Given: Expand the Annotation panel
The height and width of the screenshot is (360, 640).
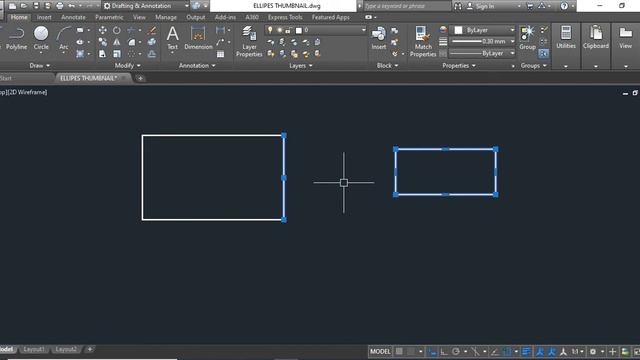Looking at the screenshot, I should click(197, 65).
